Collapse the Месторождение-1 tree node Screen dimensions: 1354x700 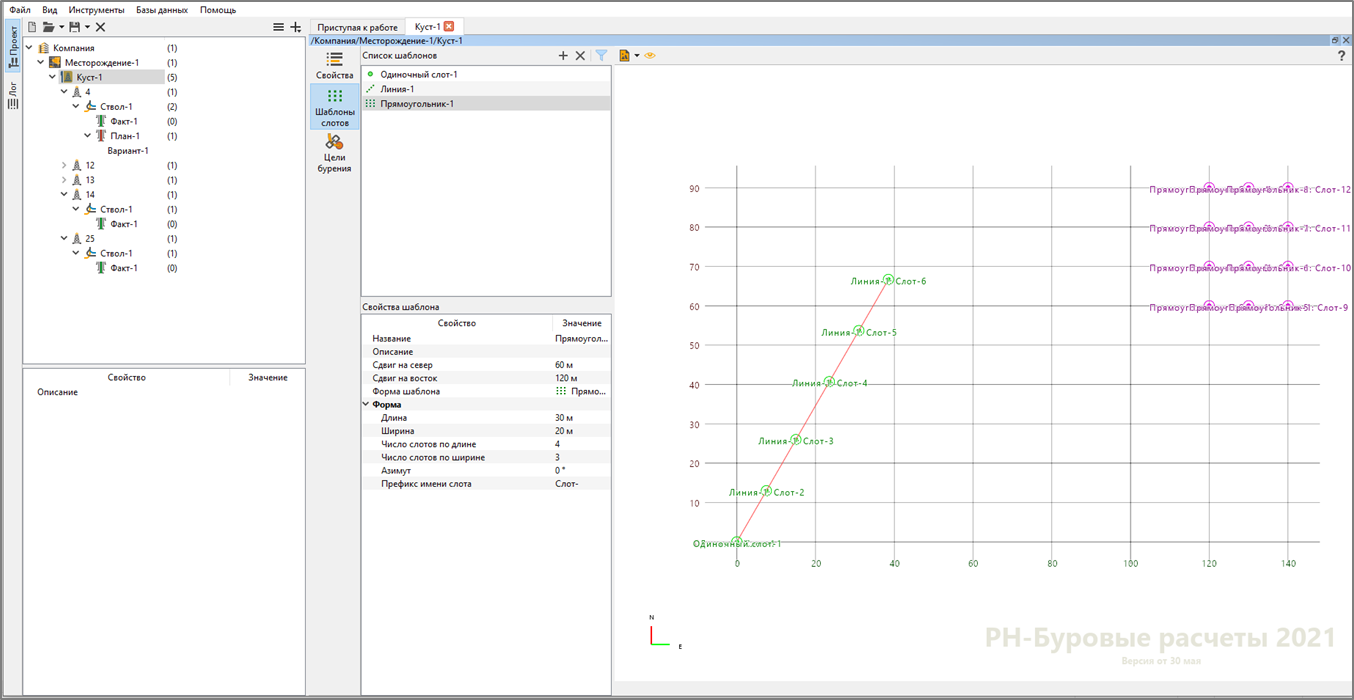coord(40,62)
